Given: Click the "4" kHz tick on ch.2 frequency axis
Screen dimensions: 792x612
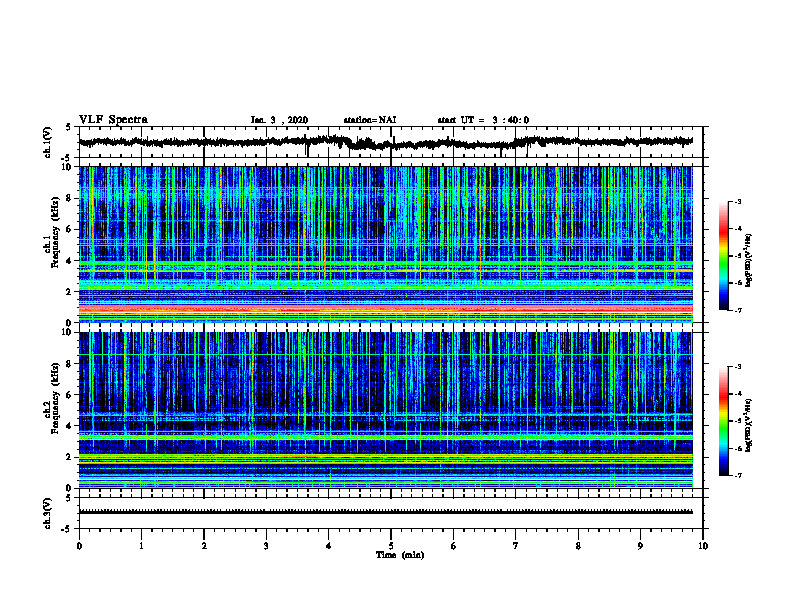Looking at the screenshot, I should (70, 426).
